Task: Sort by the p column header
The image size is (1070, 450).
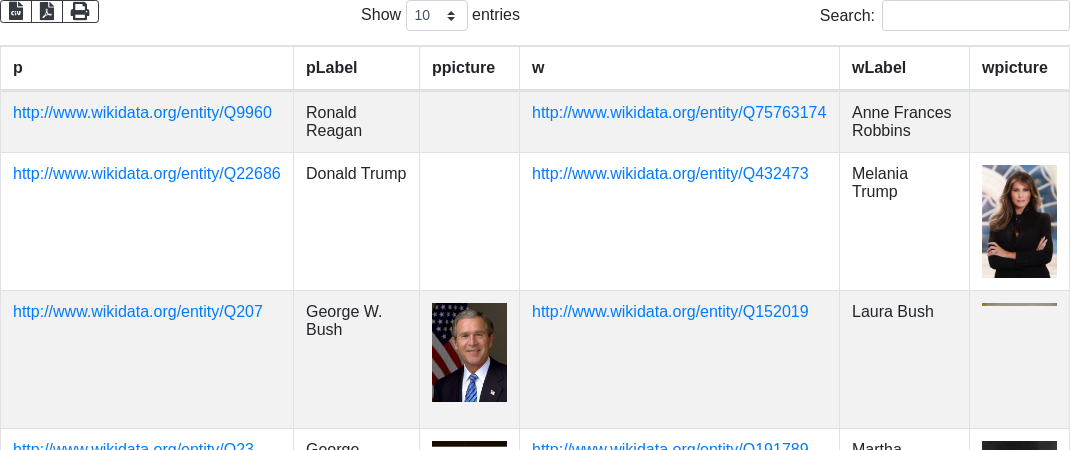Action: coord(147,68)
